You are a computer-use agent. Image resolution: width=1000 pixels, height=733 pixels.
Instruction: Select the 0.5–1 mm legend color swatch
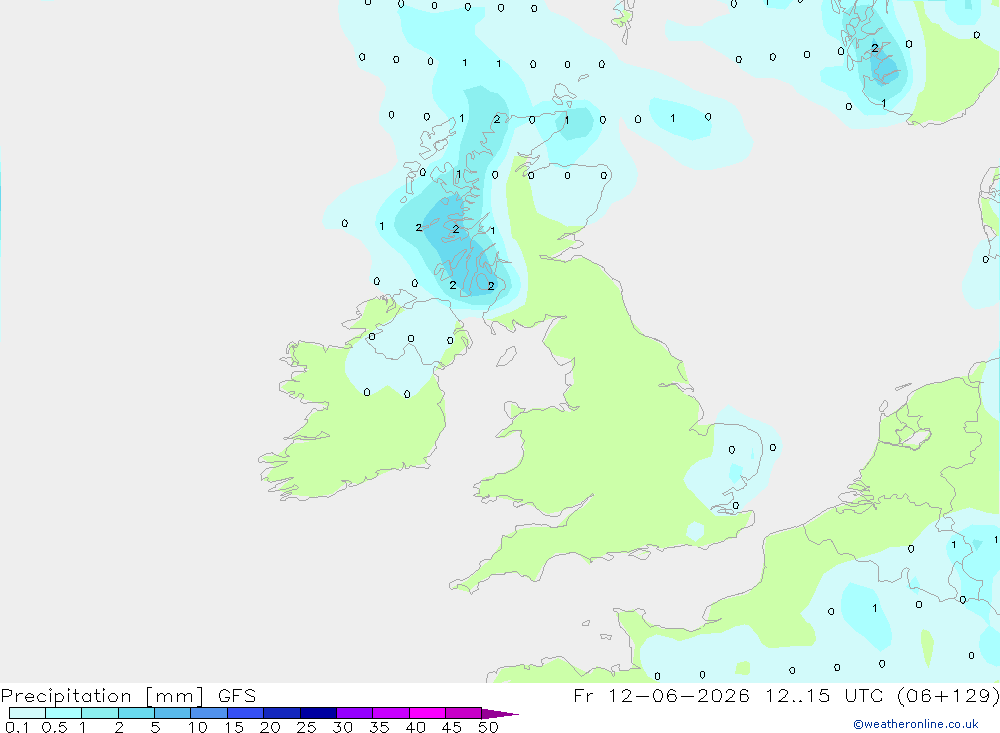(x=63, y=713)
